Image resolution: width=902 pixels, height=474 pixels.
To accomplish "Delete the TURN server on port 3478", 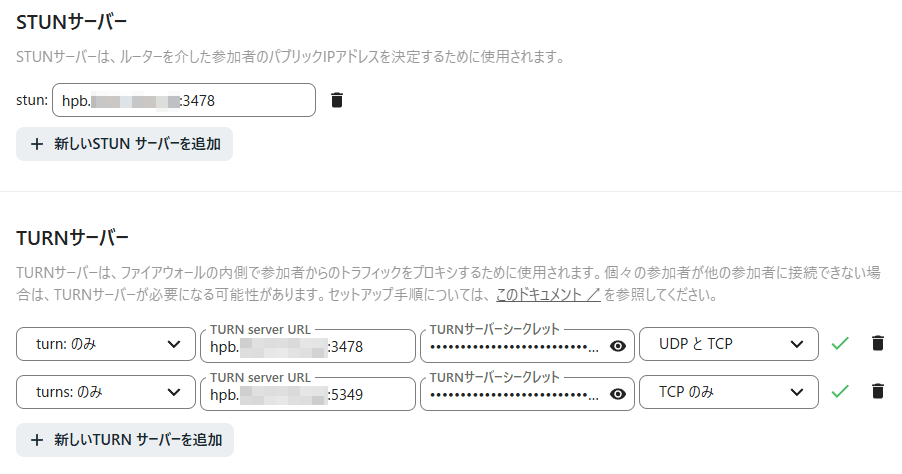I will point(877,343).
